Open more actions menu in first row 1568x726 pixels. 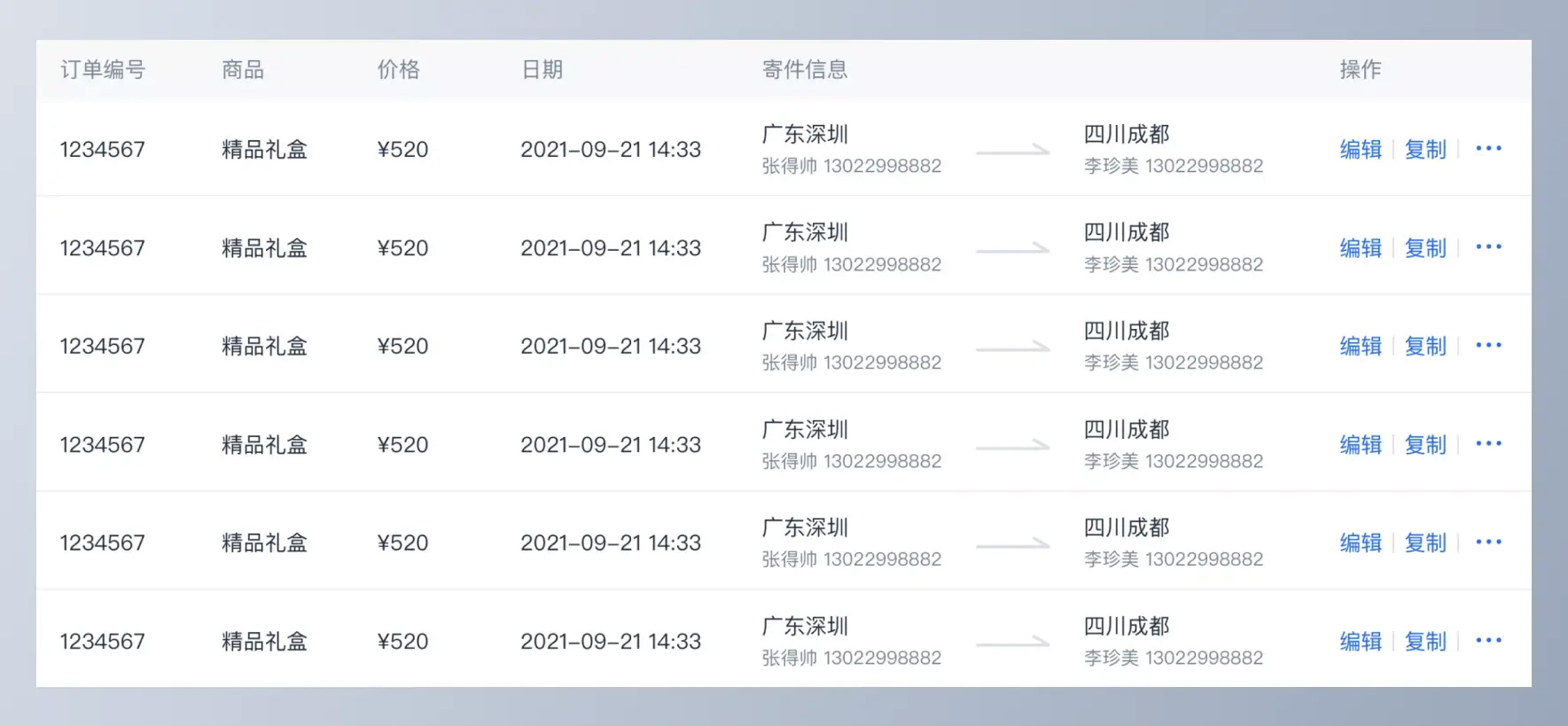[x=1488, y=148]
